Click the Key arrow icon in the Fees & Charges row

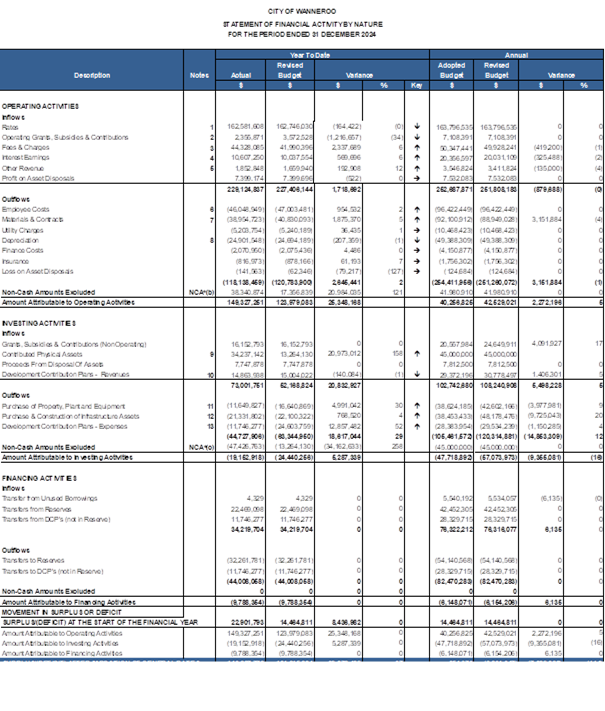[417, 146]
